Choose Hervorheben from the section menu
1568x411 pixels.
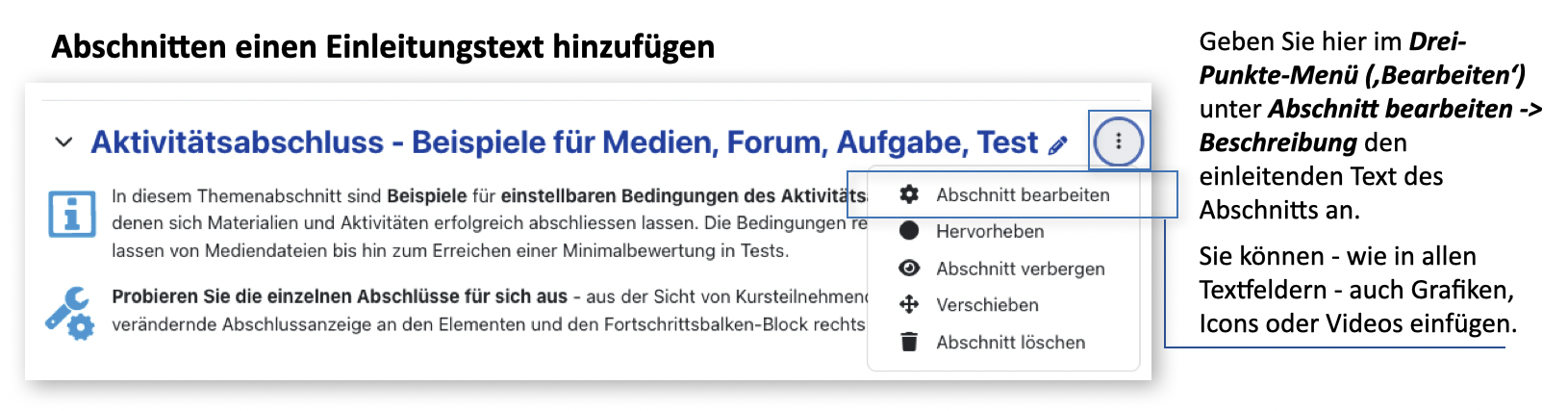click(990, 231)
